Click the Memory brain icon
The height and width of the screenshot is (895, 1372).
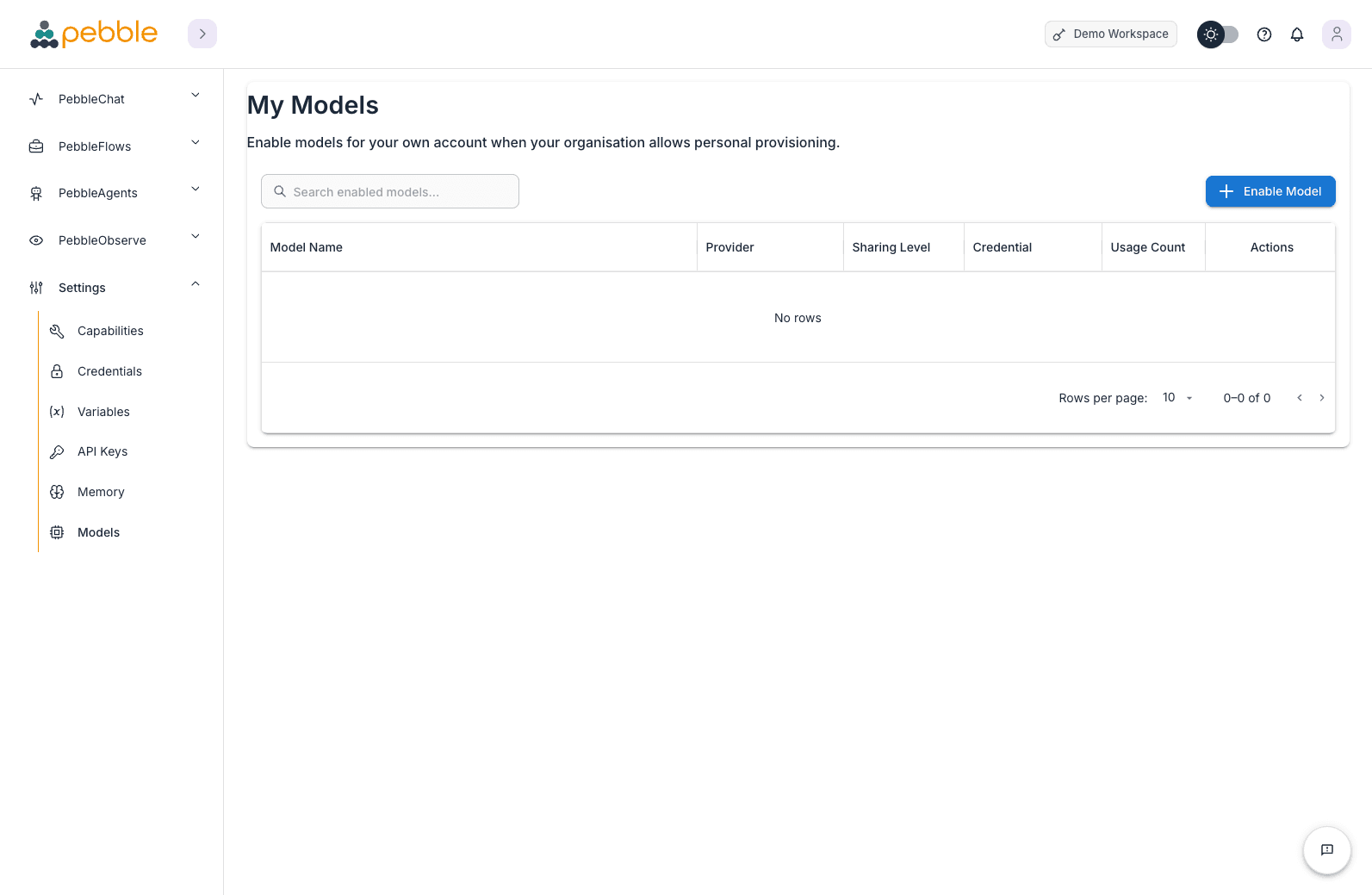pyautogui.click(x=56, y=491)
